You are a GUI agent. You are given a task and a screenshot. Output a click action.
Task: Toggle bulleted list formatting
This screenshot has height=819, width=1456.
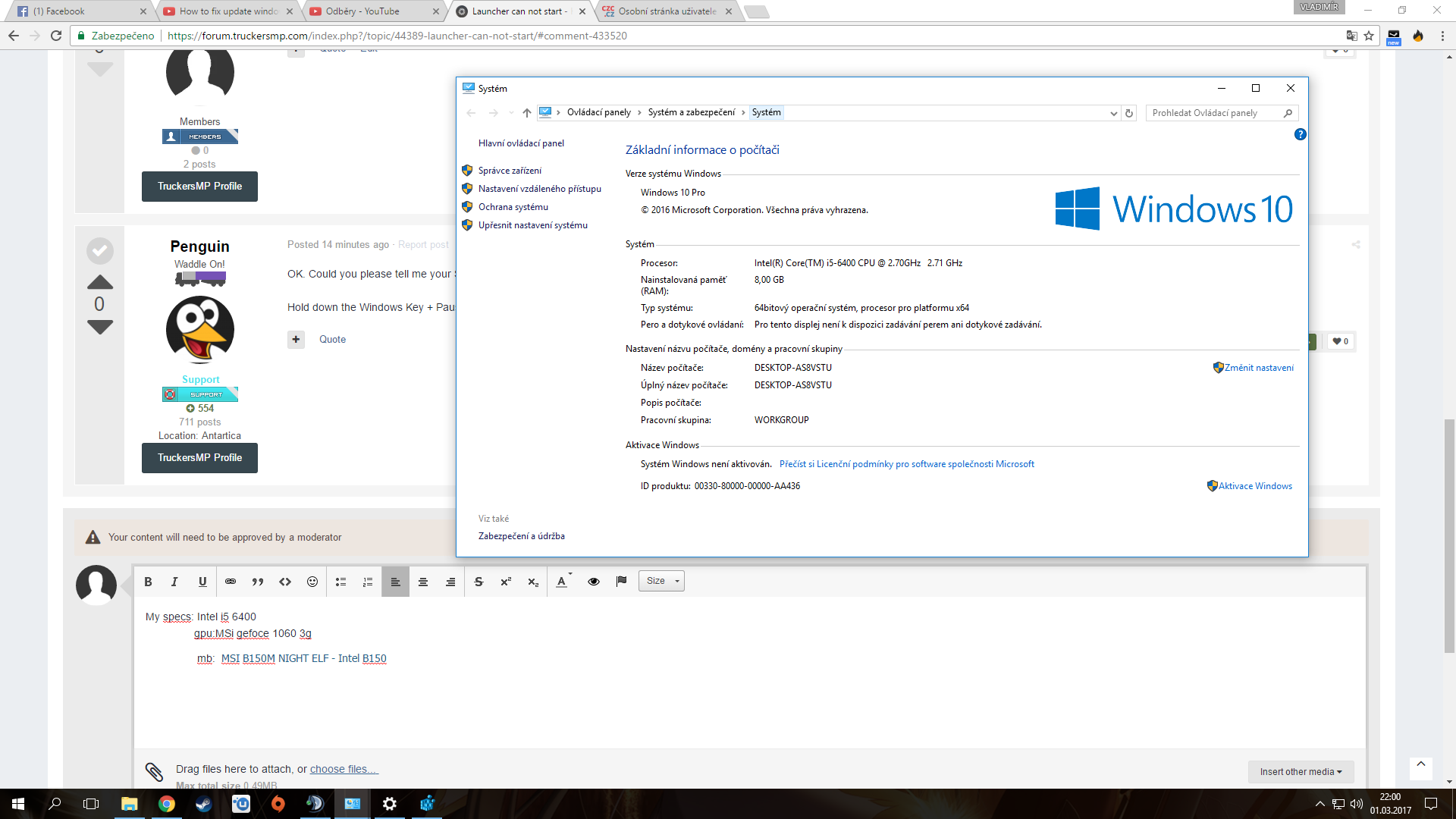(340, 582)
